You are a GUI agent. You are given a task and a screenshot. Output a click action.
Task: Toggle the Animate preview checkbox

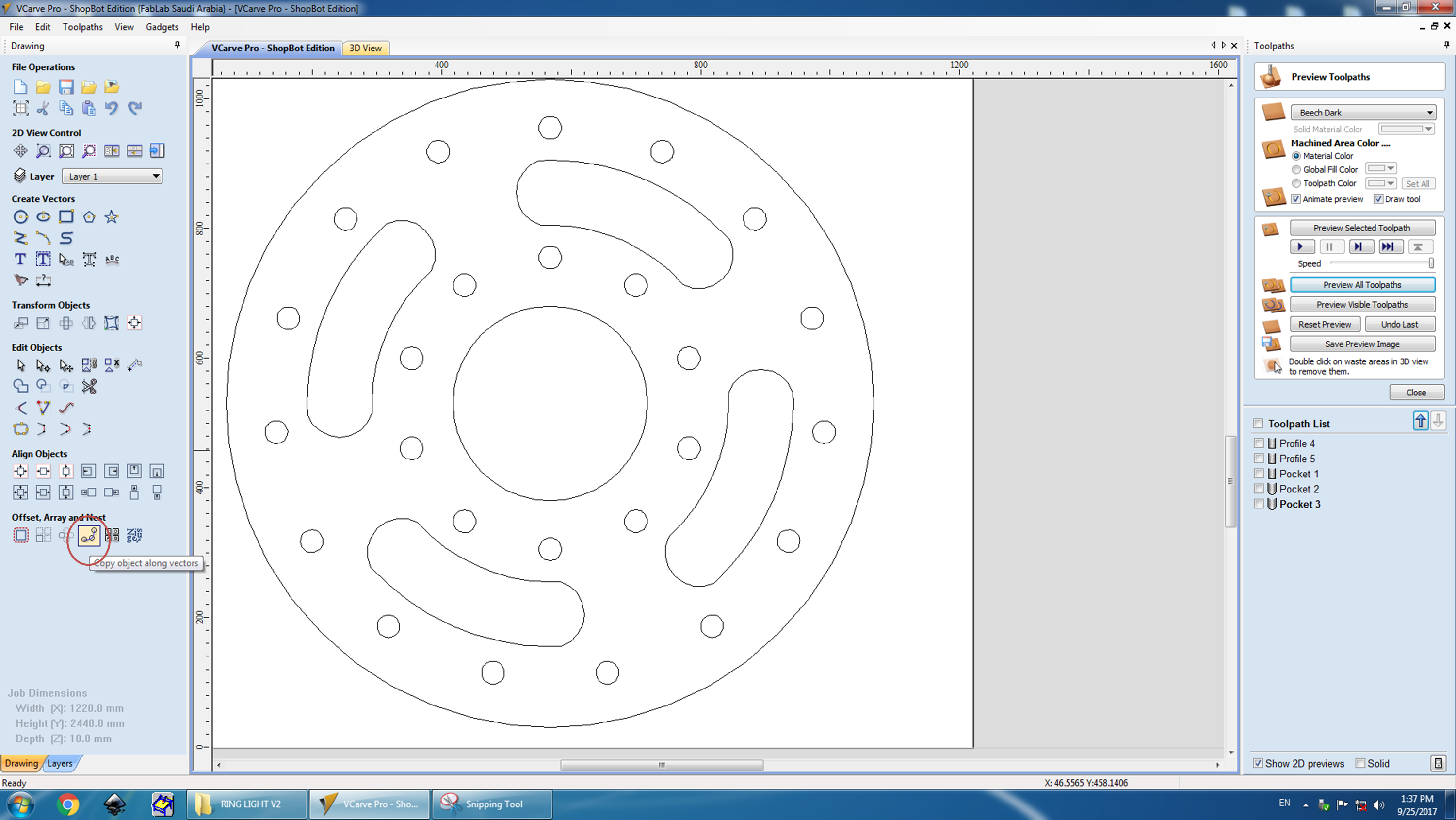click(x=1296, y=199)
